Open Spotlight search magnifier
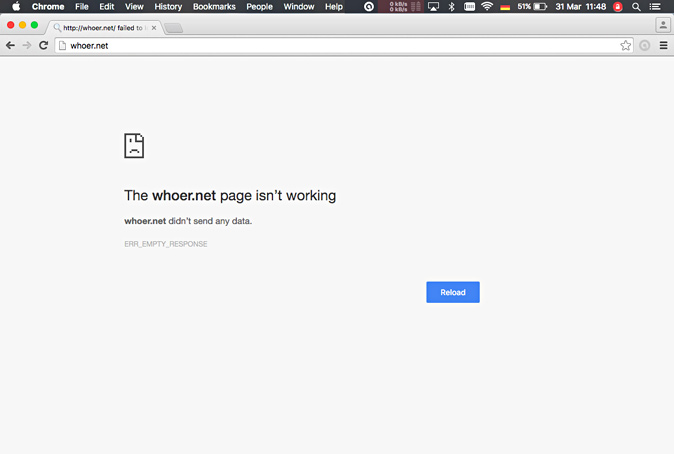 point(636,6)
